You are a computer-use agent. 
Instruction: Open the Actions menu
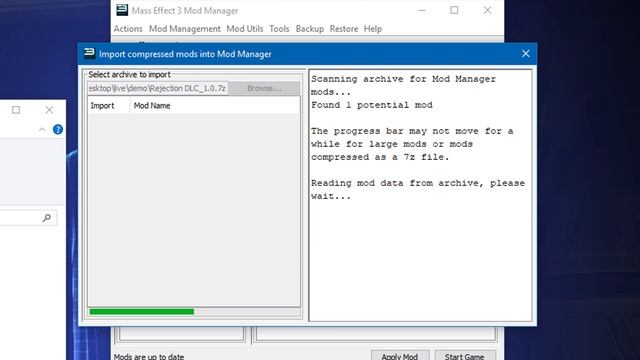[x=128, y=29]
